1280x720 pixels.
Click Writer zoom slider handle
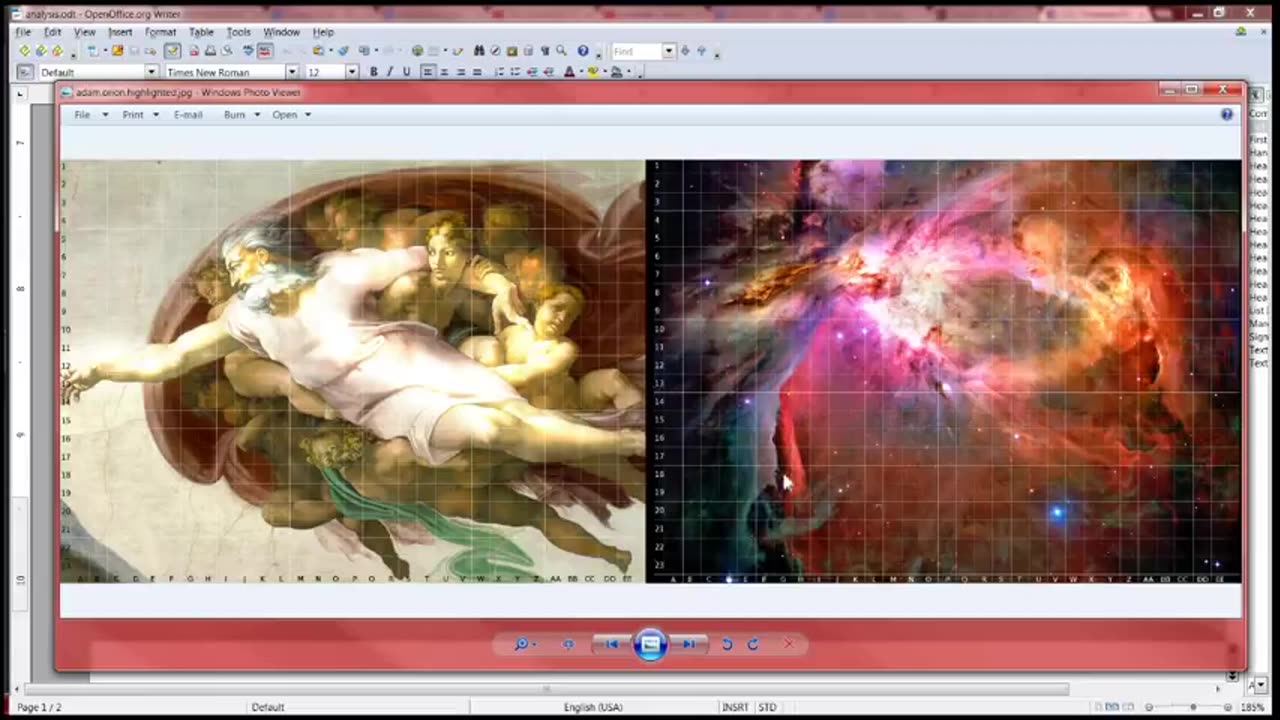[1193, 707]
